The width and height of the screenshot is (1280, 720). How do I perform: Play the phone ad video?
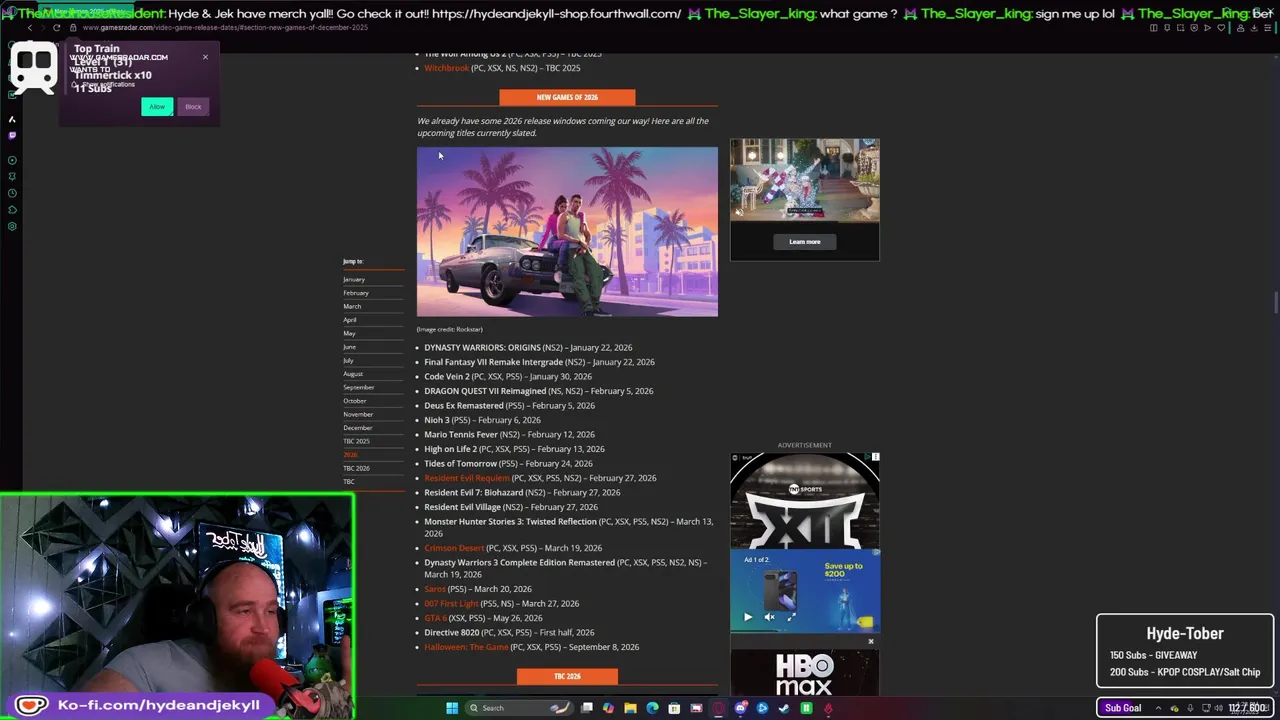(748, 617)
